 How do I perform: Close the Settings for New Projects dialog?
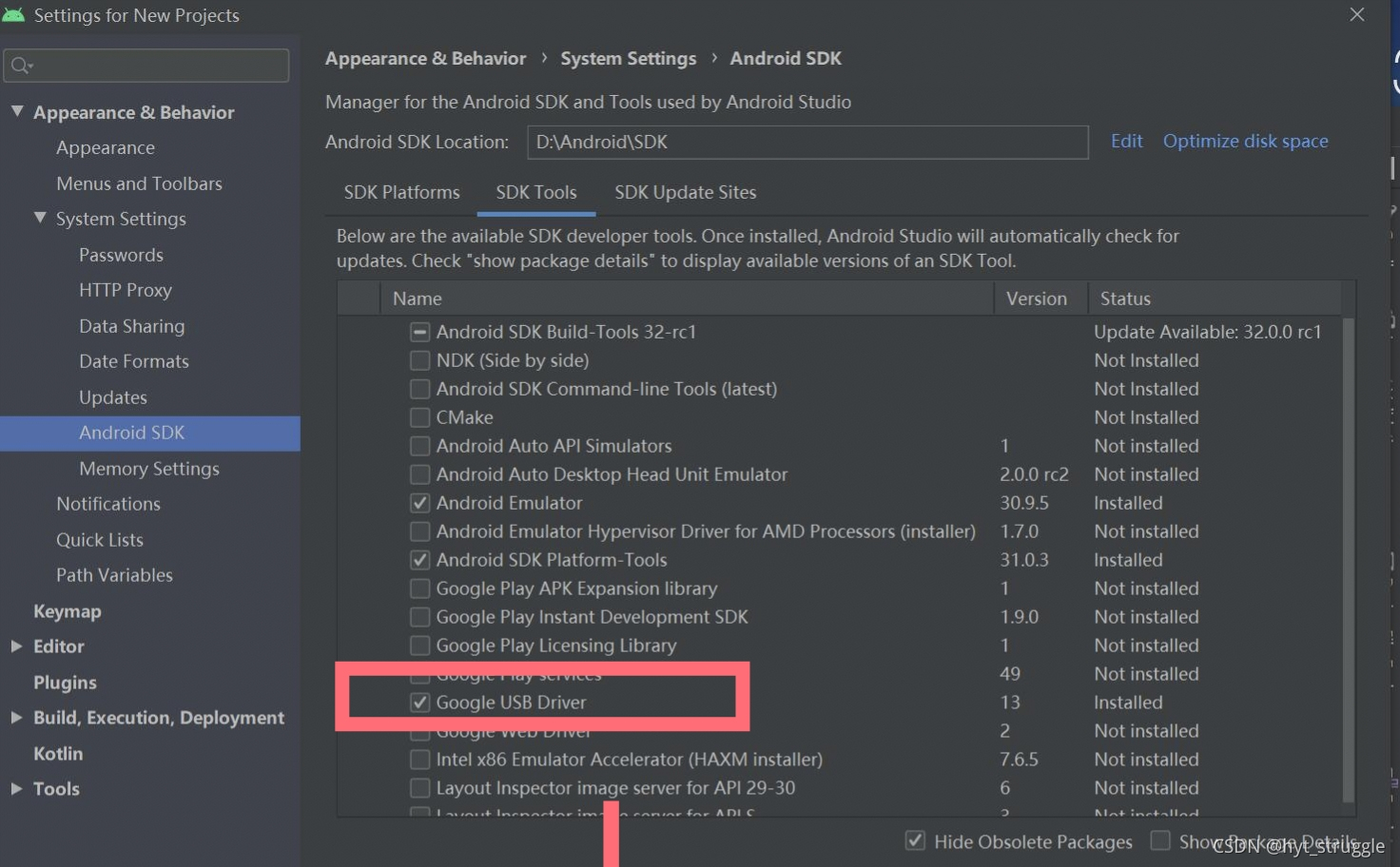(x=1357, y=14)
